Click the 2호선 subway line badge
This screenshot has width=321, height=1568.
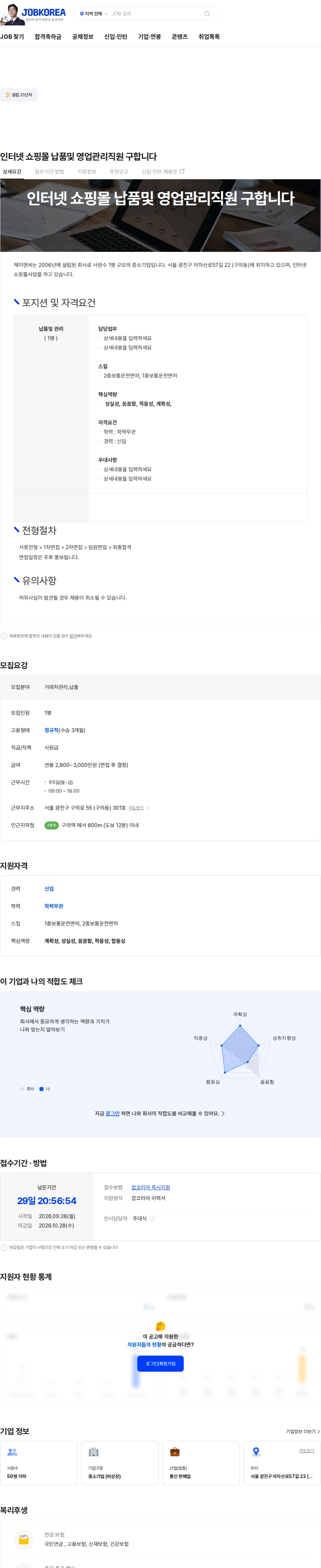click(51, 826)
